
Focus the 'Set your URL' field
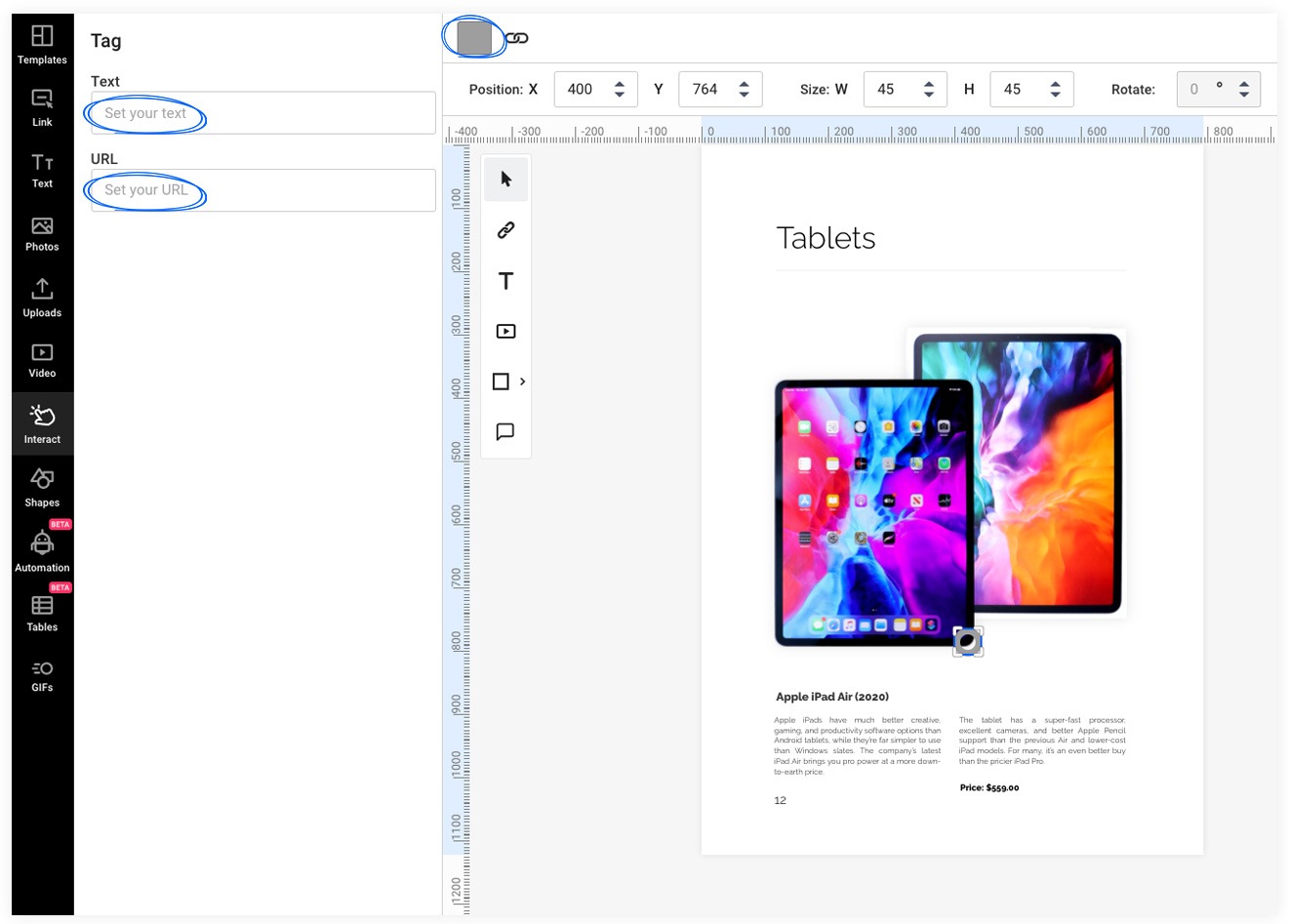tap(263, 190)
